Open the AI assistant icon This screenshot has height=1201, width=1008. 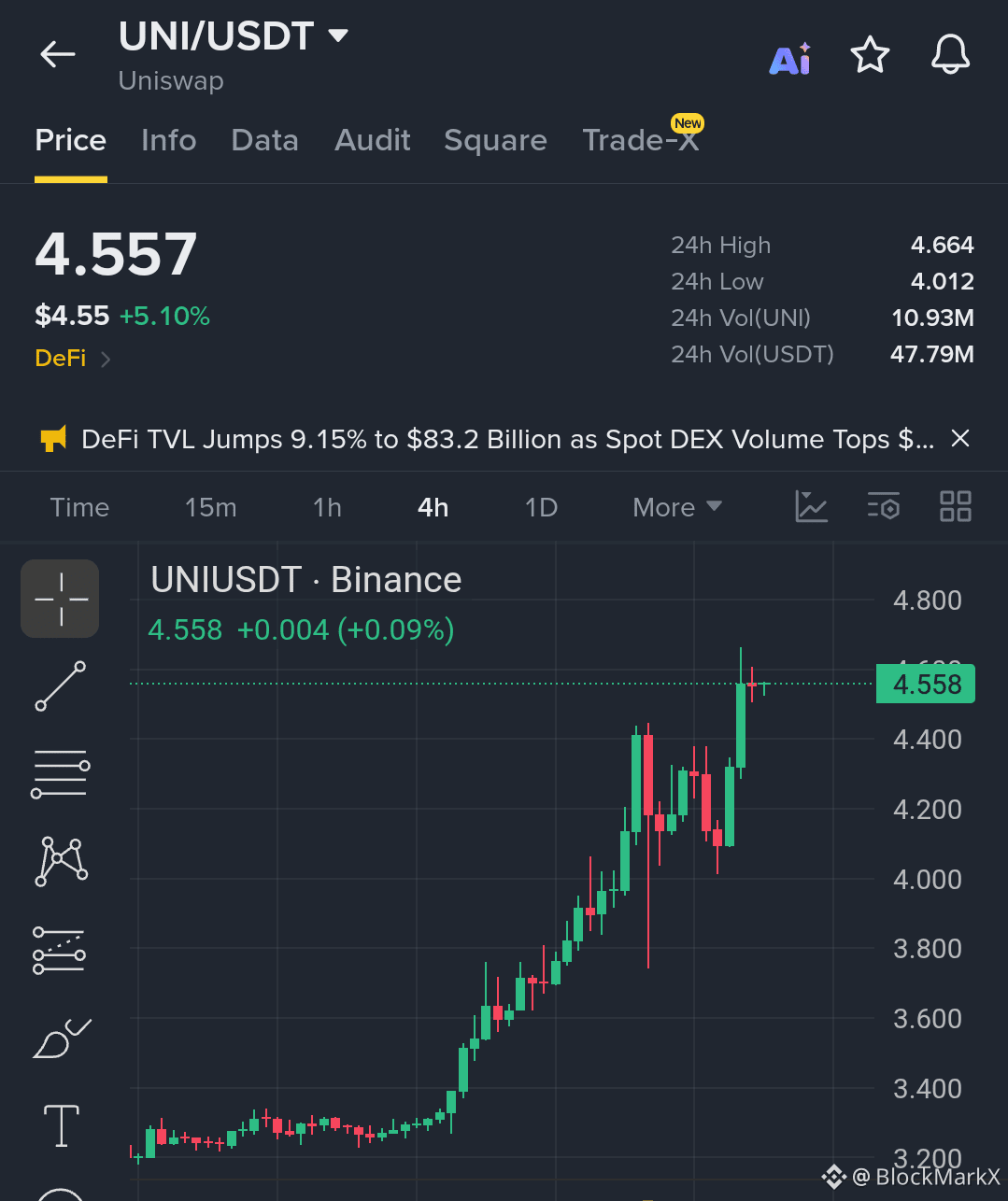790,59
